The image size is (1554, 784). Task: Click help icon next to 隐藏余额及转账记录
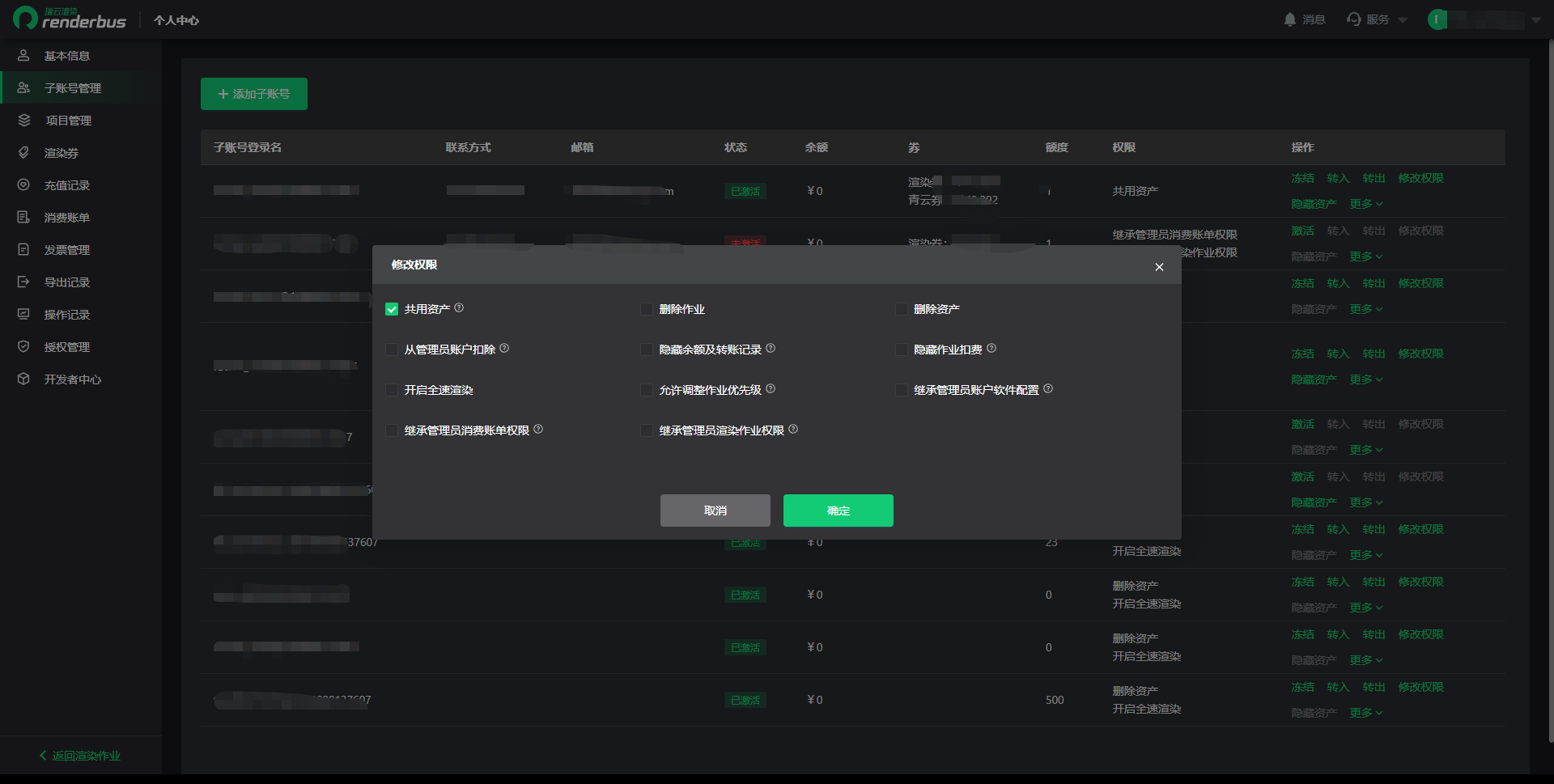pos(771,348)
